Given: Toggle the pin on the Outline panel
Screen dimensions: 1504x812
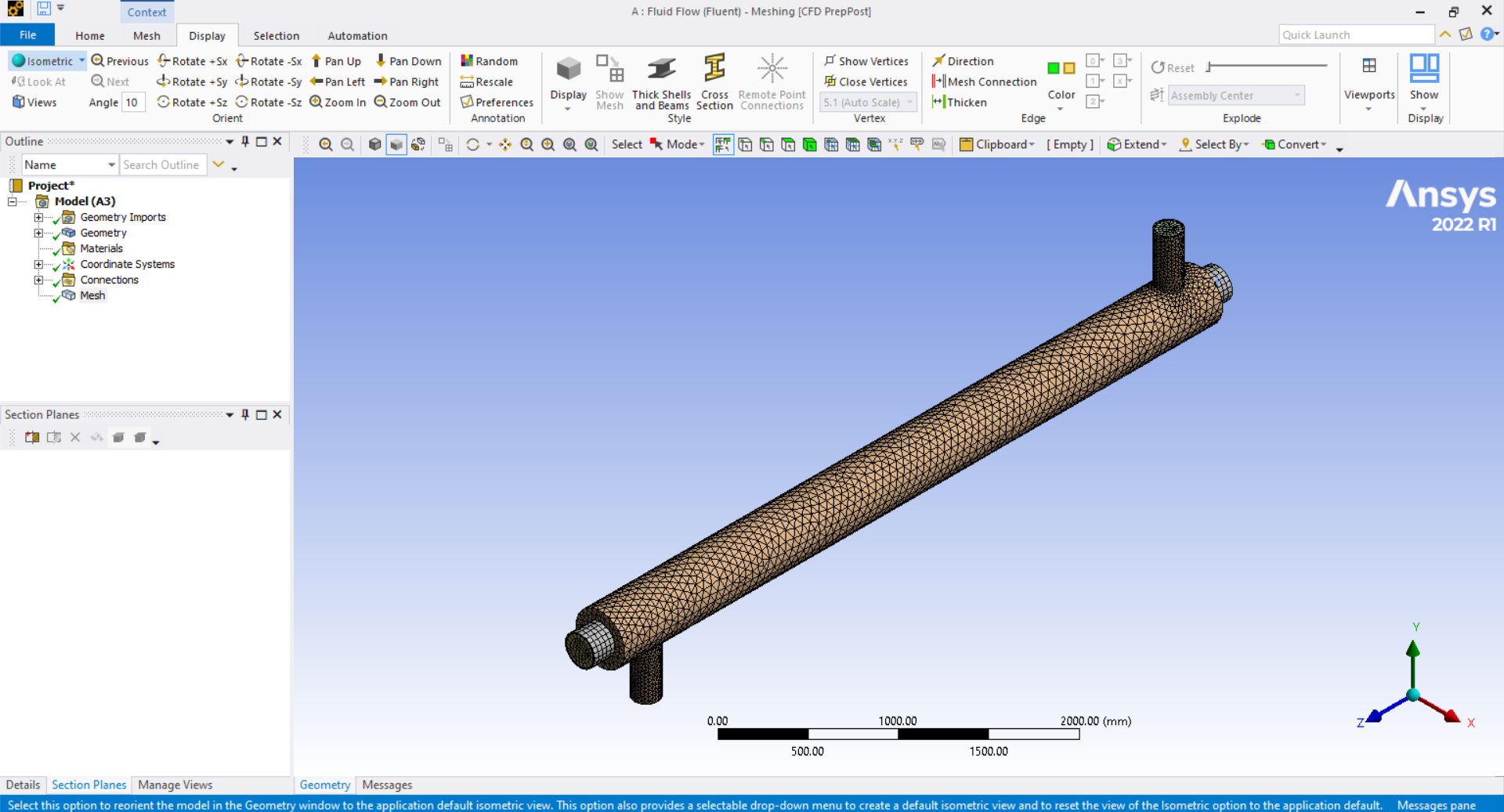Looking at the screenshot, I should (x=244, y=141).
